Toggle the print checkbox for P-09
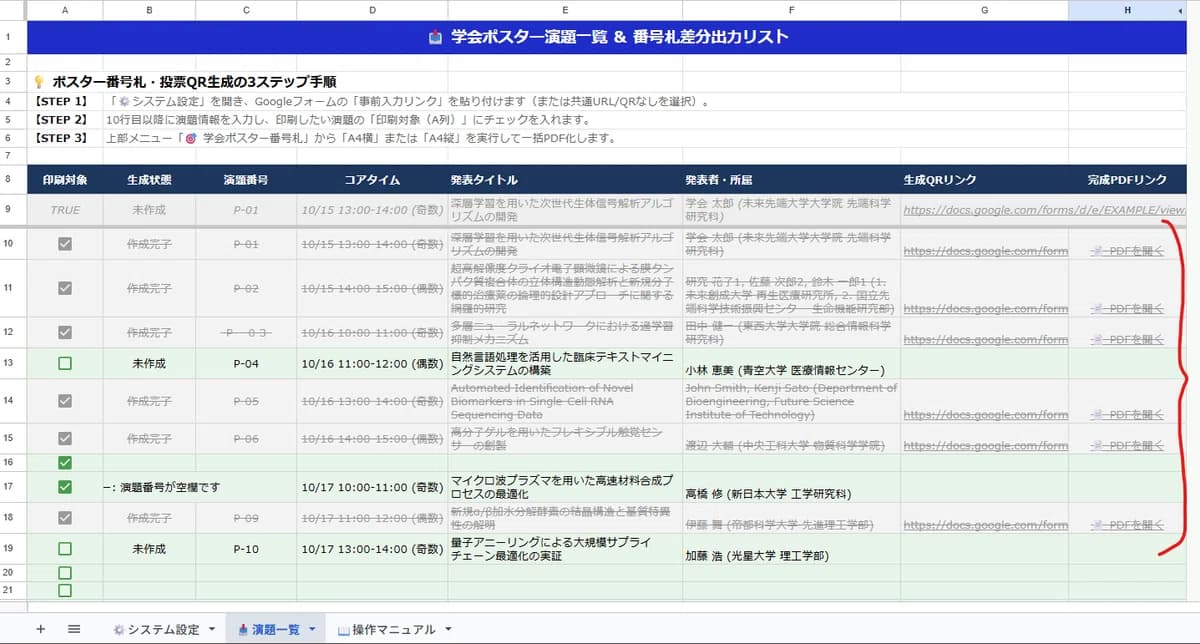The image size is (1200, 644). (x=65, y=518)
